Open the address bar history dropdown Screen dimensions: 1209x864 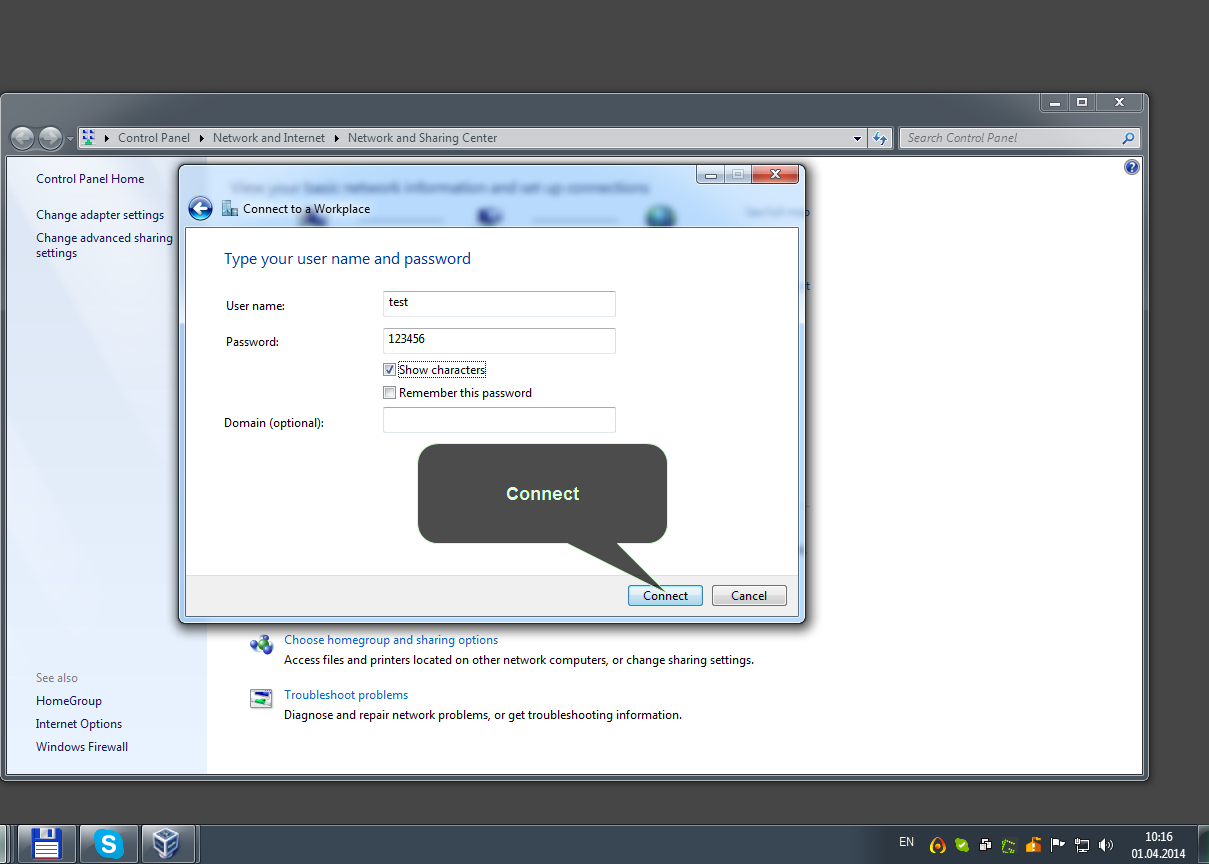click(858, 139)
